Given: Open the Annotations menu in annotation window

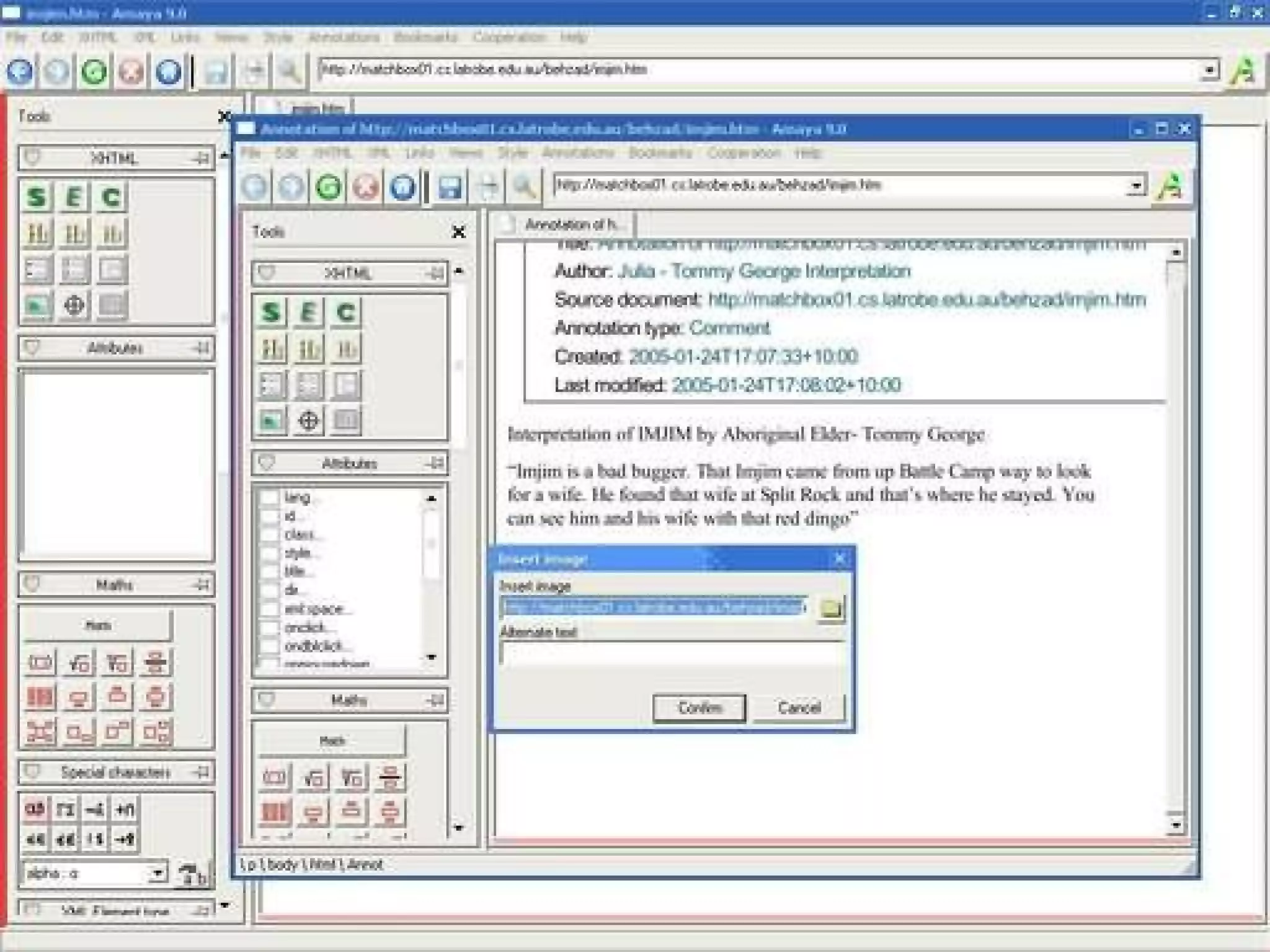Looking at the screenshot, I should 577,152.
